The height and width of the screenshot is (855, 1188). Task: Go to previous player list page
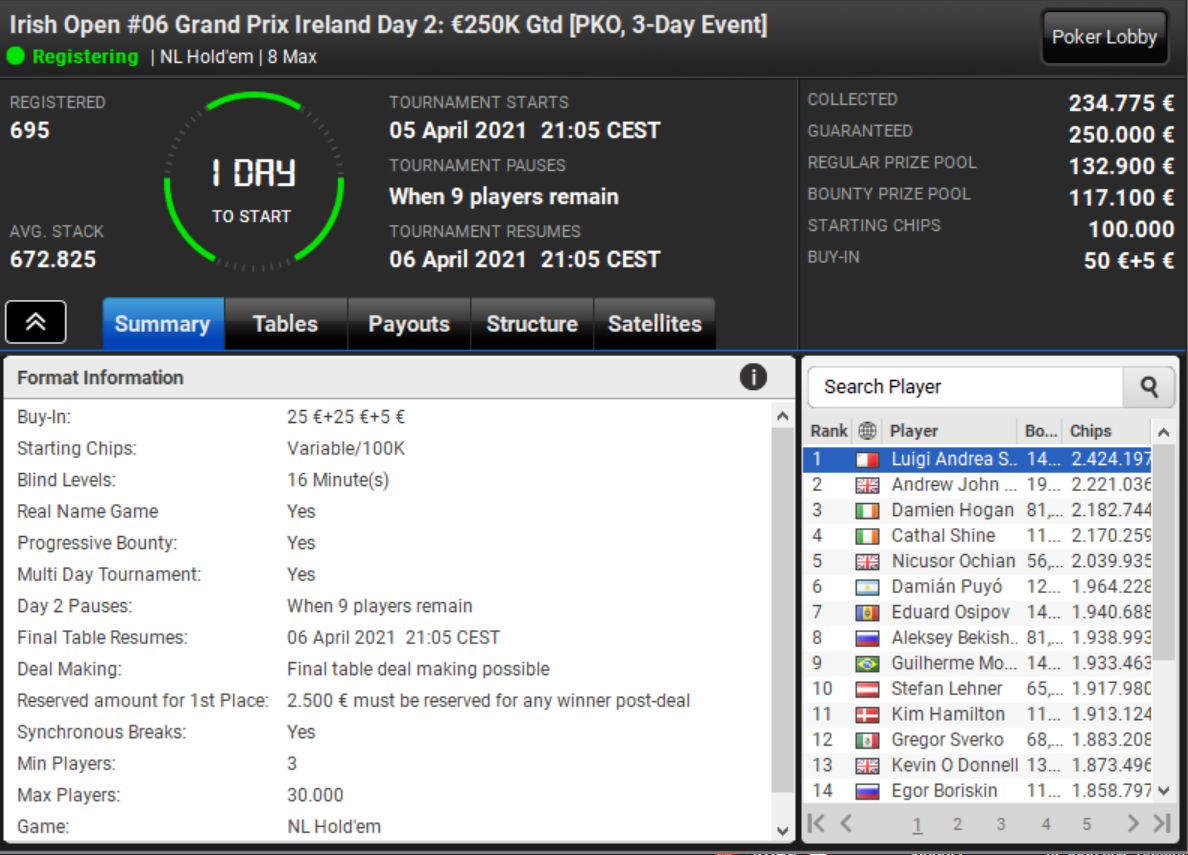846,823
